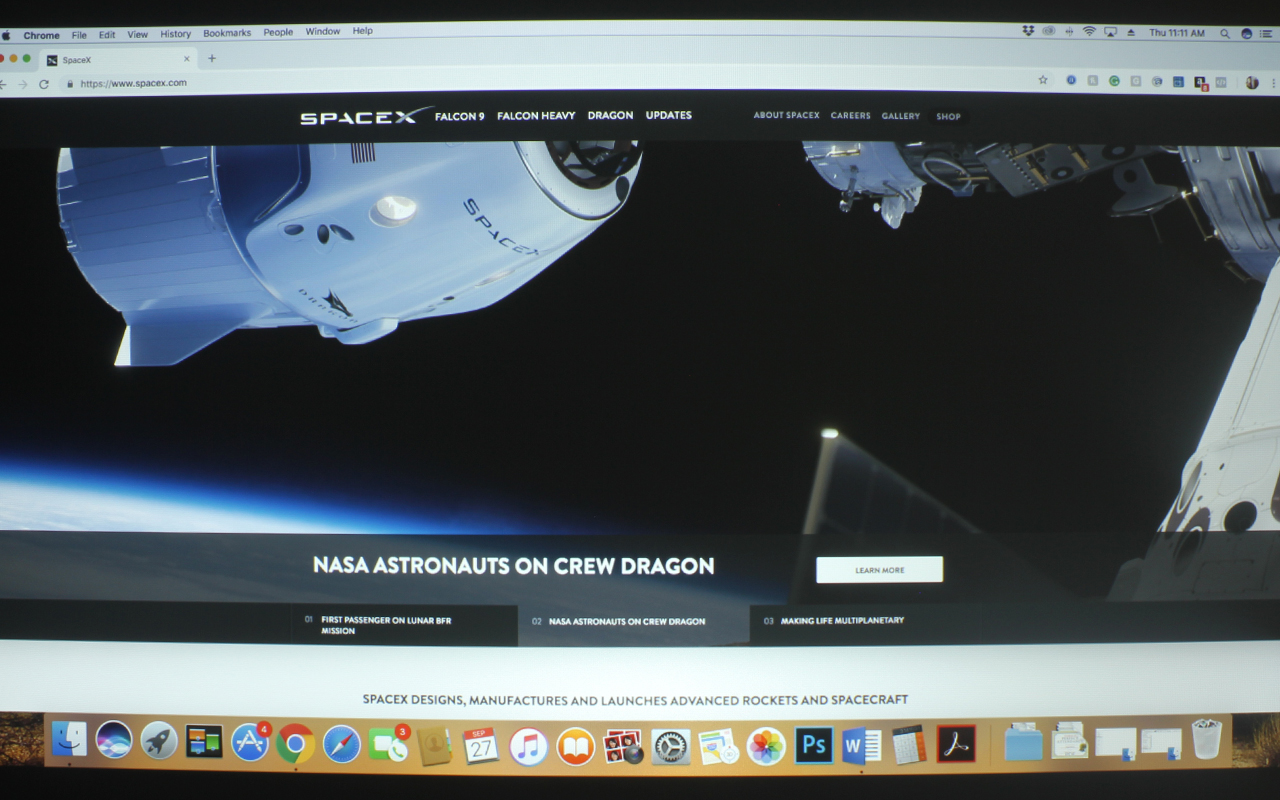Click the browser forward arrow
Screen dimensions: 1280x800
click(x=22, y=85)
